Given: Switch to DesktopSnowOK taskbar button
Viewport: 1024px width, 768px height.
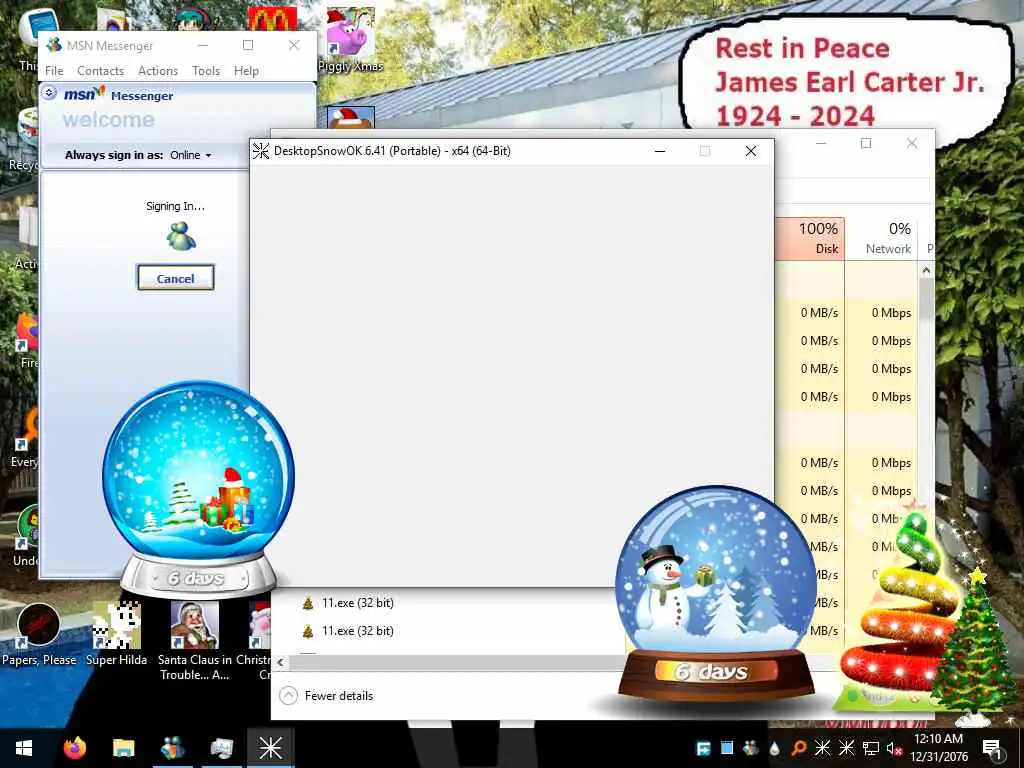Looking at the screenshot, I should coord(270,748).
